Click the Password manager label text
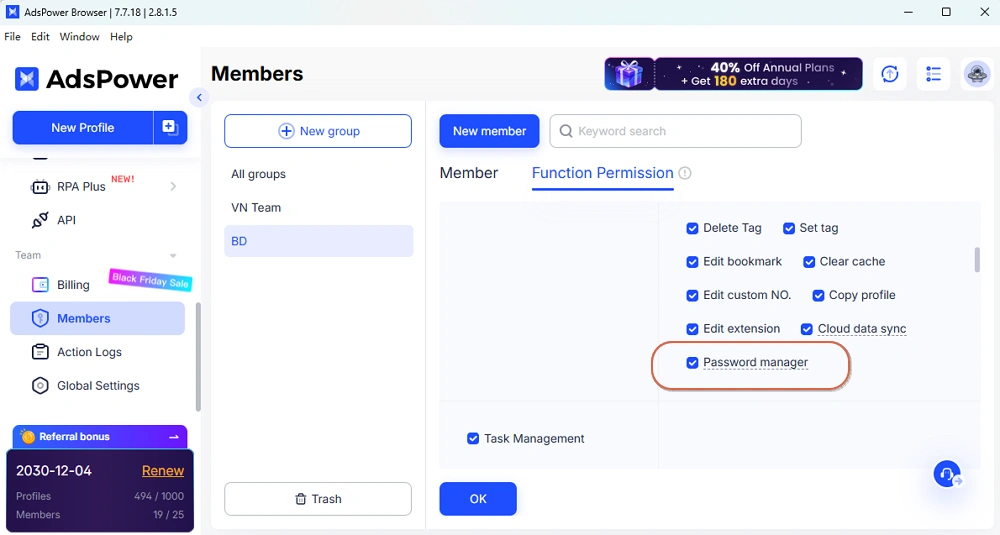Image resolution: width=1000 pixels, height=535 pixels. [x=756, y=362]
